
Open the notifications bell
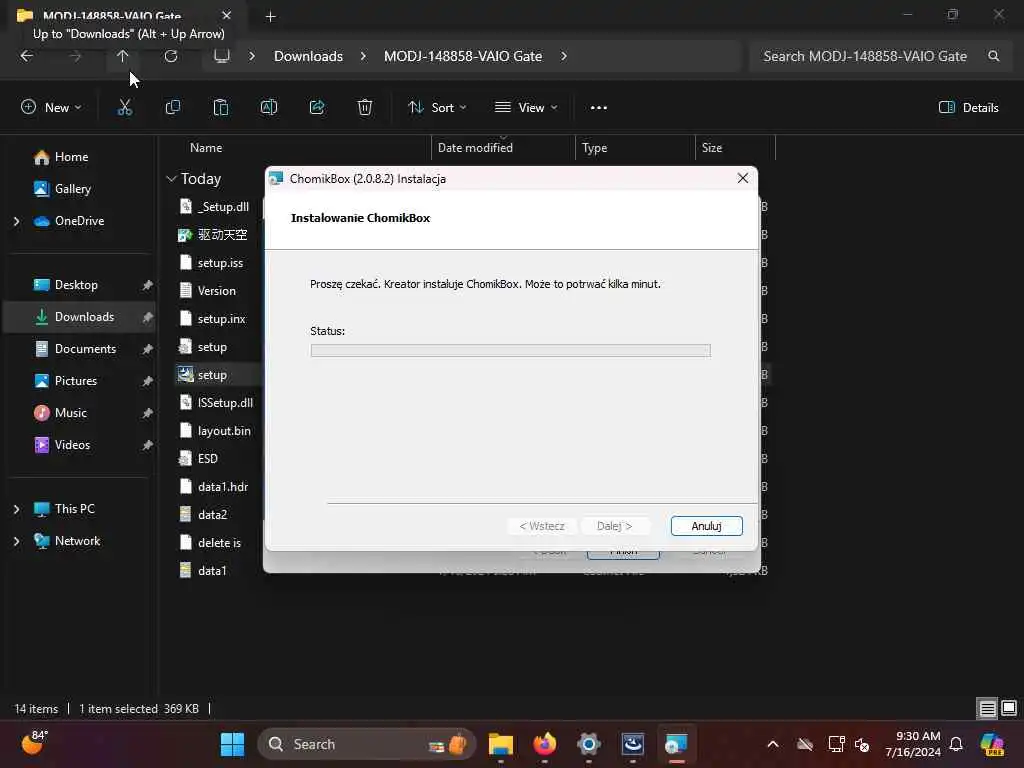coord(956,744)
